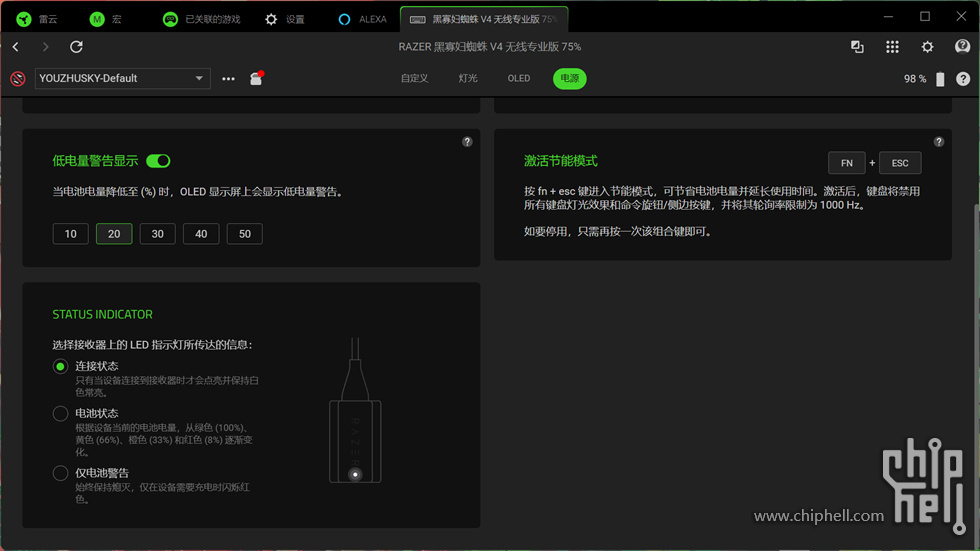Image resolution: width=980 pixels, height=551 pixels.
Task: Set low battery warning to 10
Action: point(71,234)
